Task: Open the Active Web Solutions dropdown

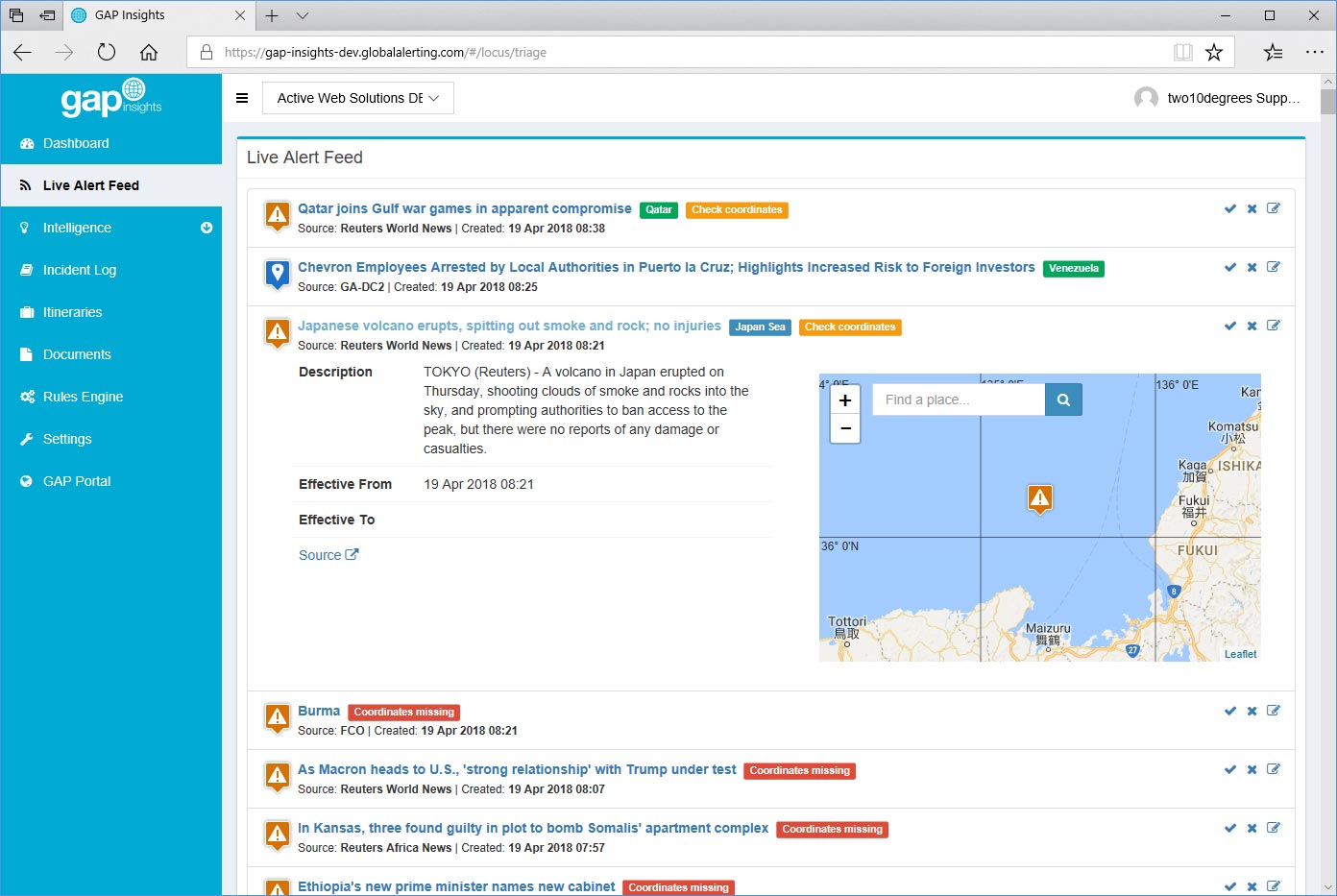Action: (358, 98)
